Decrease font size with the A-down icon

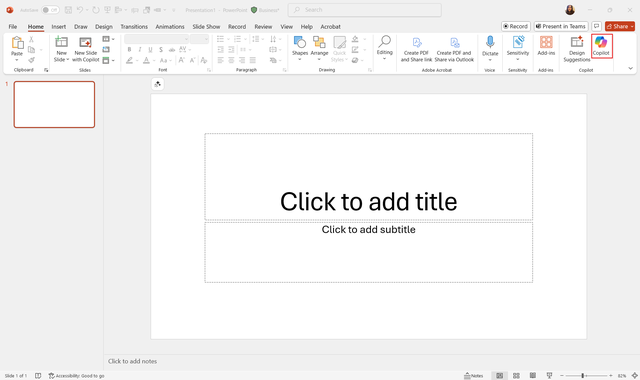coord(192,60)
